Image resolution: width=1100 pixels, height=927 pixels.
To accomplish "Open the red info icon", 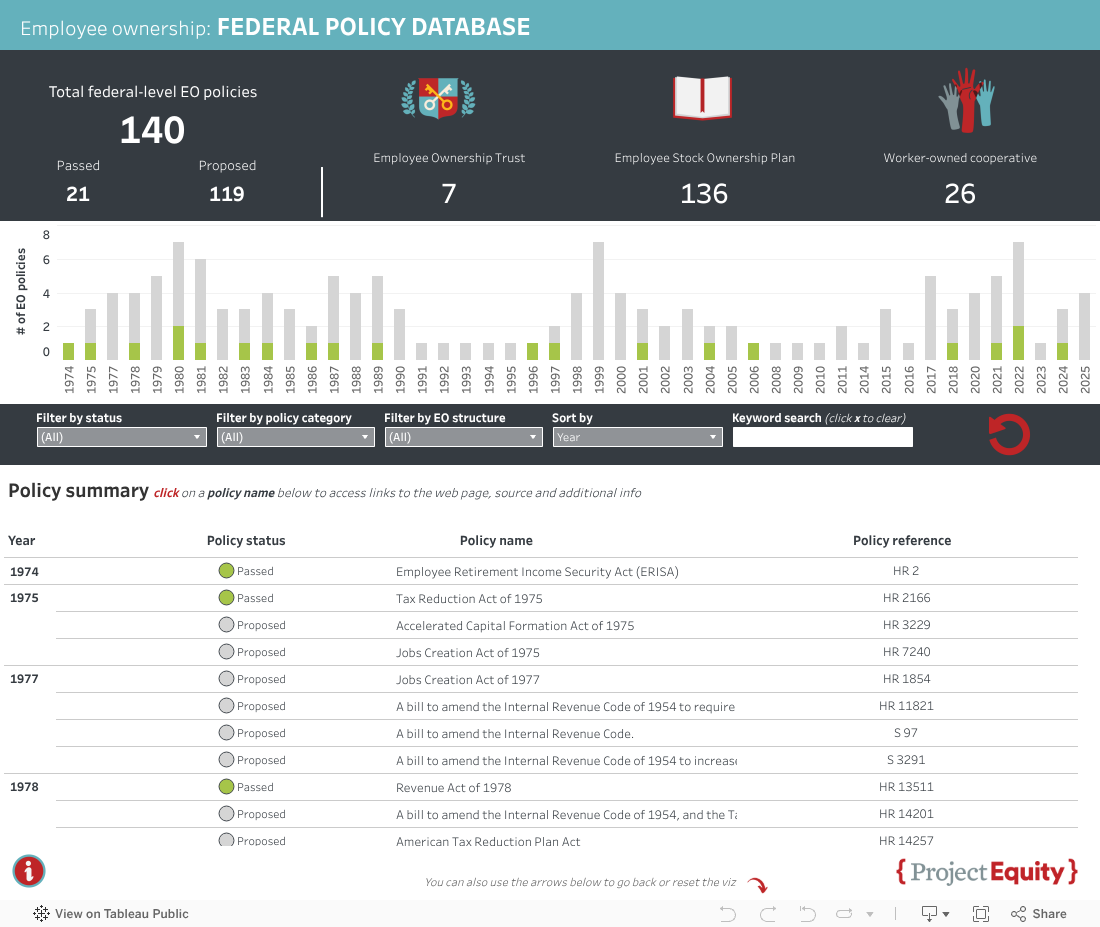I will (29, 870).
